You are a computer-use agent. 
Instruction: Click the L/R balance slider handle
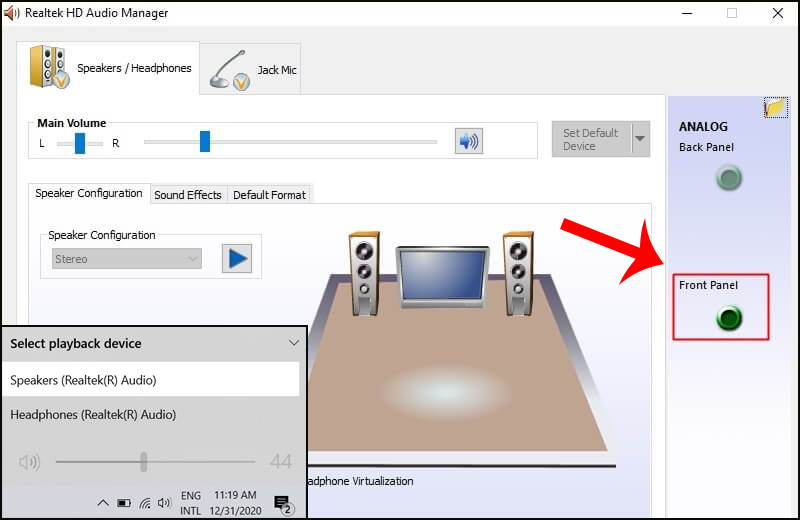[x=80, y=143]
